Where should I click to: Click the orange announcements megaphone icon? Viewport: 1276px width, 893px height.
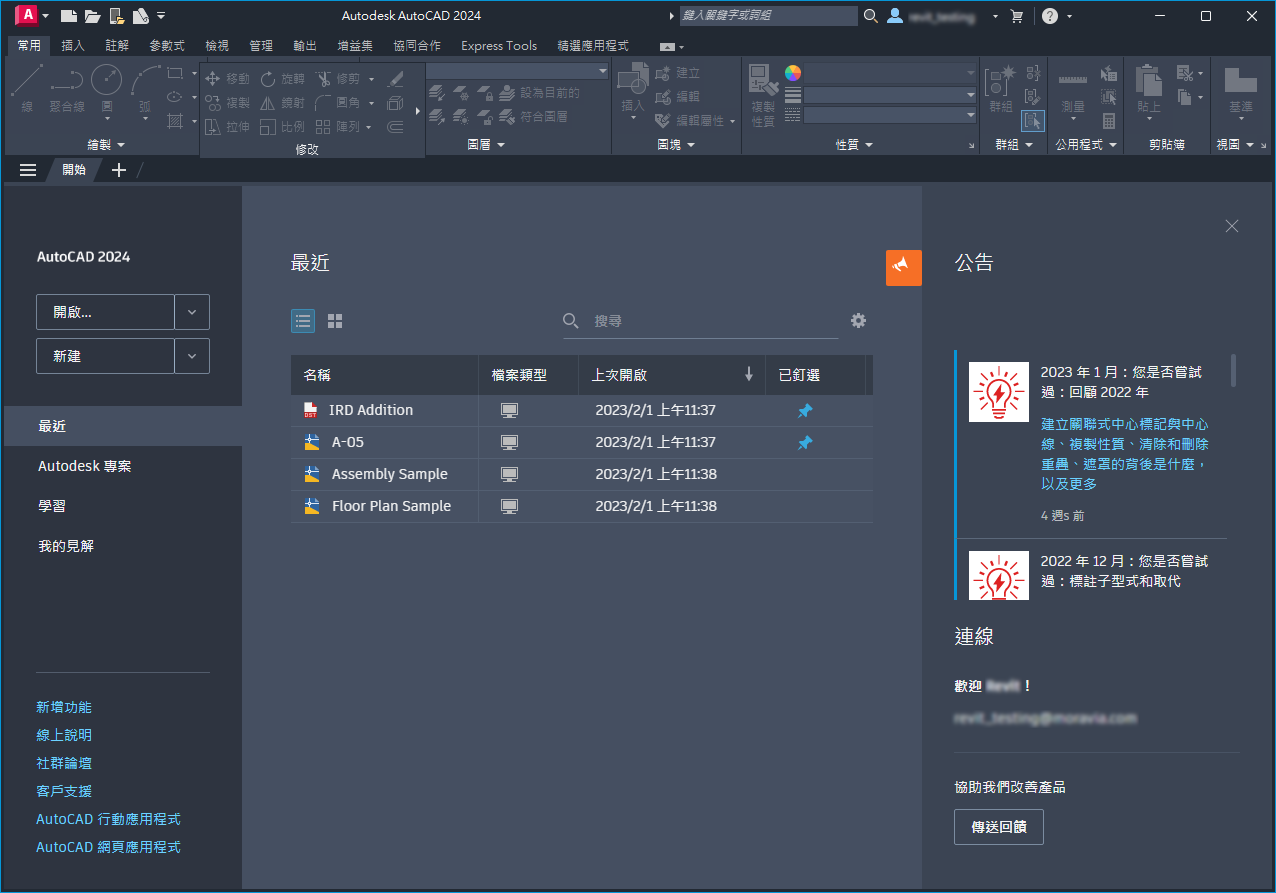[904, 267]
